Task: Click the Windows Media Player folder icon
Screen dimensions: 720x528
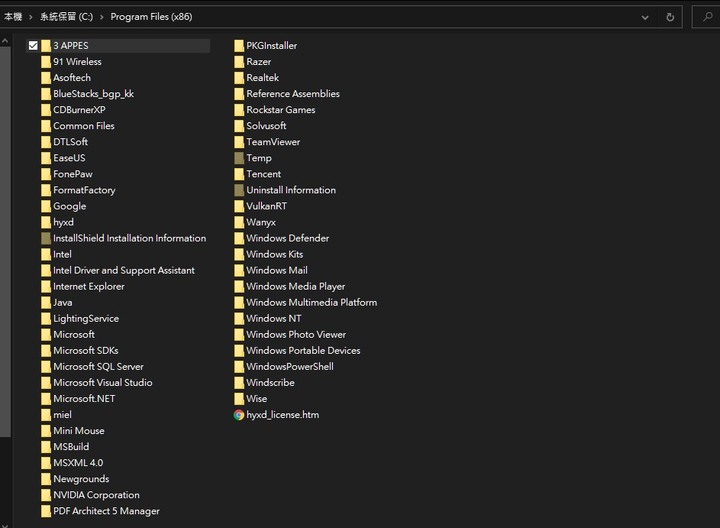Action: (x=239, y=286)
